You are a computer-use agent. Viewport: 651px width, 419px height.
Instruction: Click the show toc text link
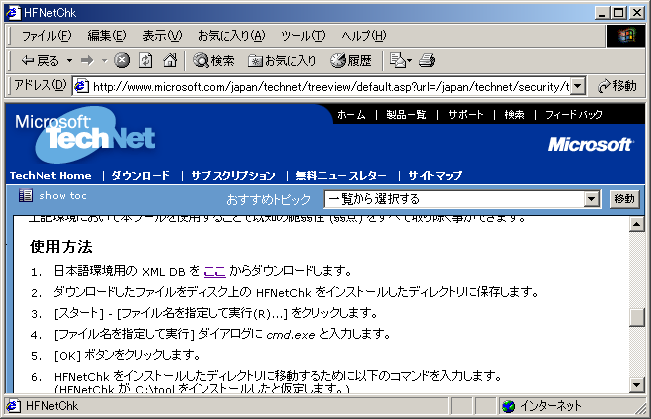(x=63, y=196)
